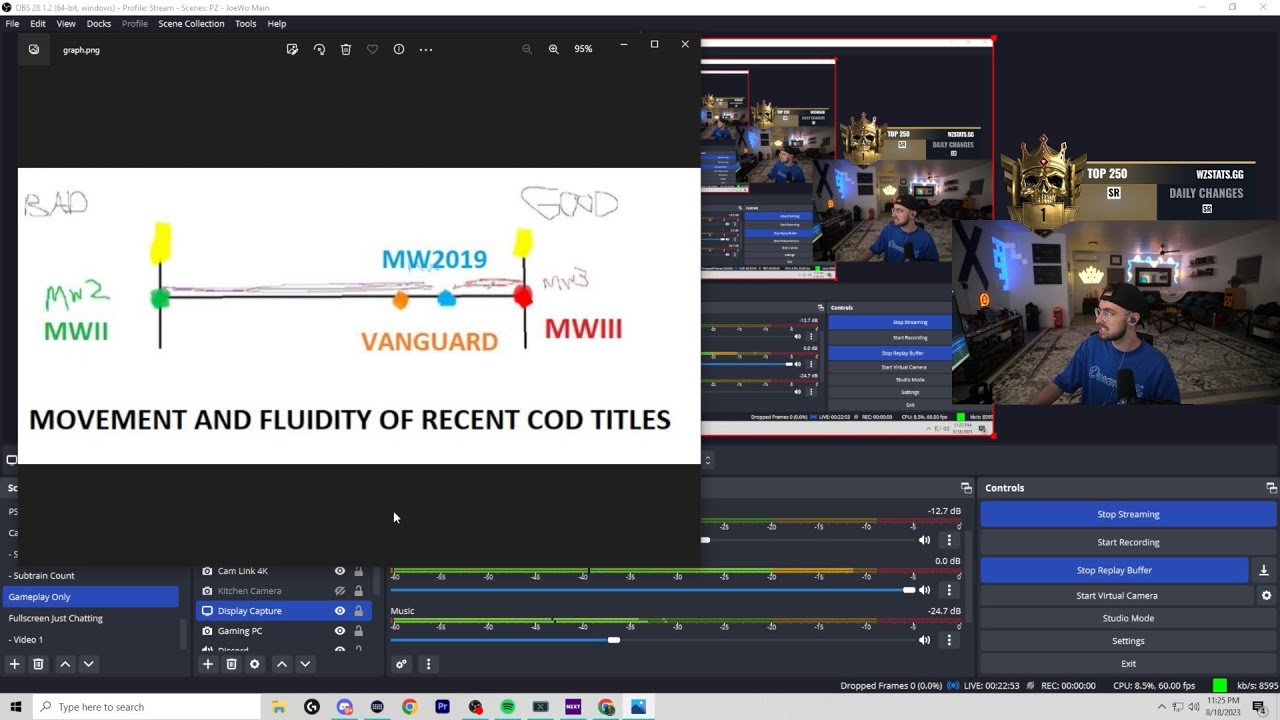Open advanced audio properties gears icon
1280x720 pixels.
401,664
